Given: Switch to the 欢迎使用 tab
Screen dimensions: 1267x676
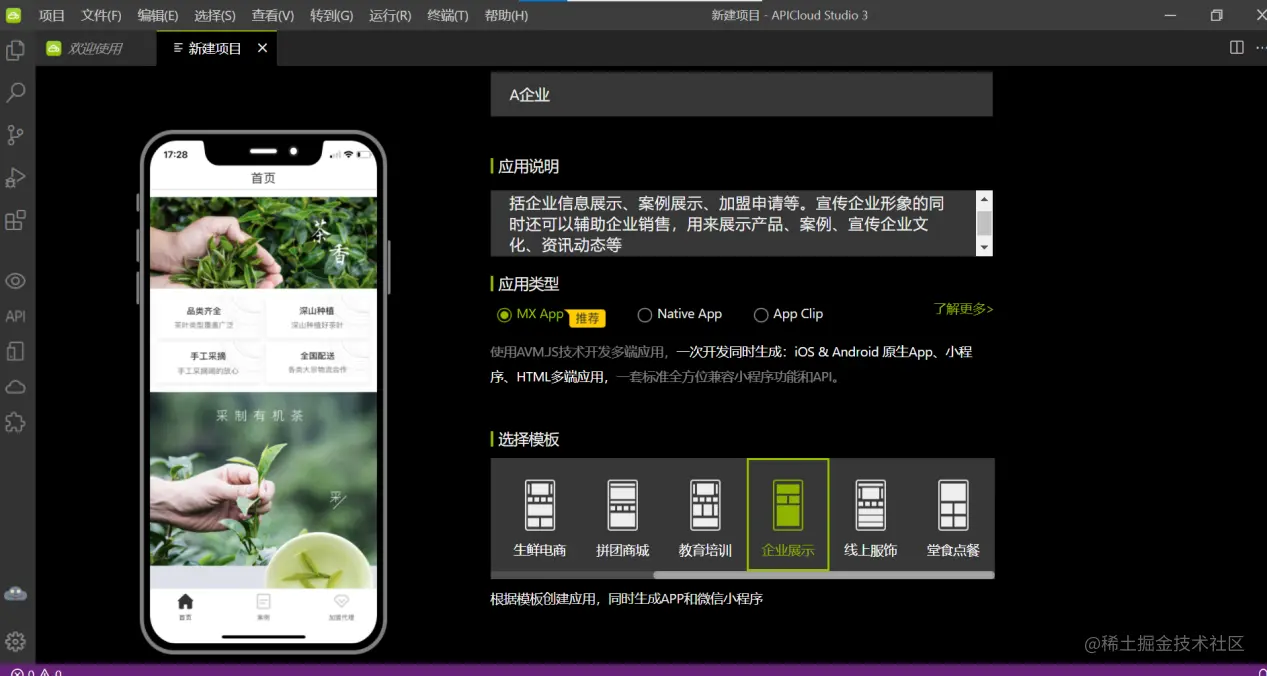Looking at the screenshot, I should pyautogui.click(x=95, y=47).
